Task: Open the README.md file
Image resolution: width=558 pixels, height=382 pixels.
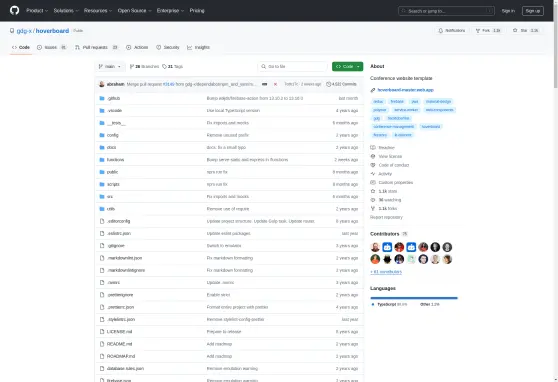Action: click(x=120, y=344)
